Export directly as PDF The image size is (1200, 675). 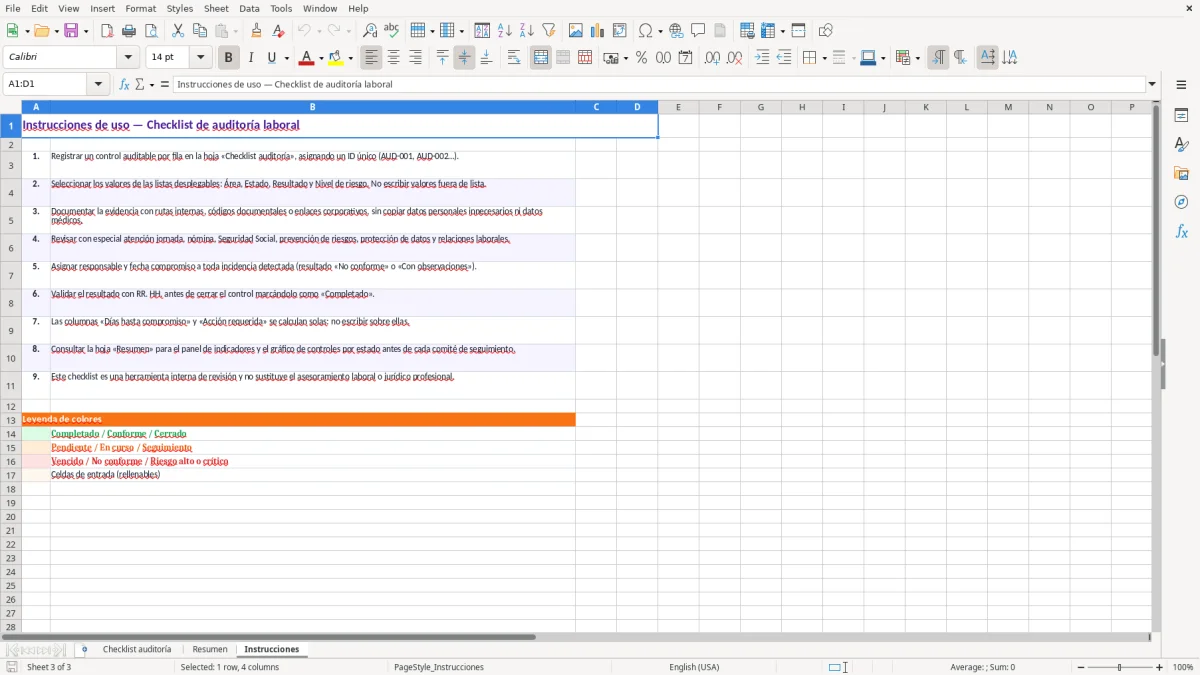(x=107, y=31)
